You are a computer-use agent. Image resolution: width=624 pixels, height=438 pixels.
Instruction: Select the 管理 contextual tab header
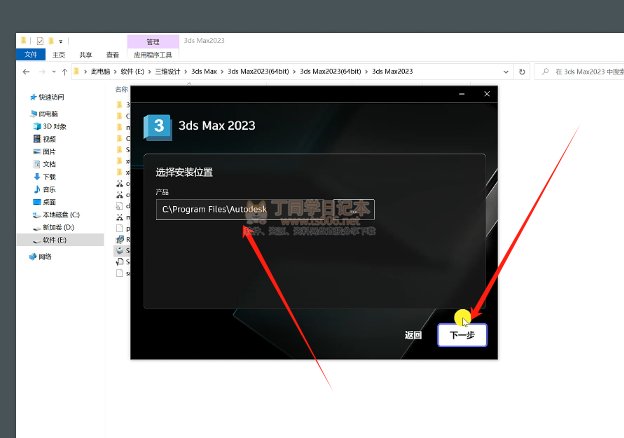coord(153,41)
